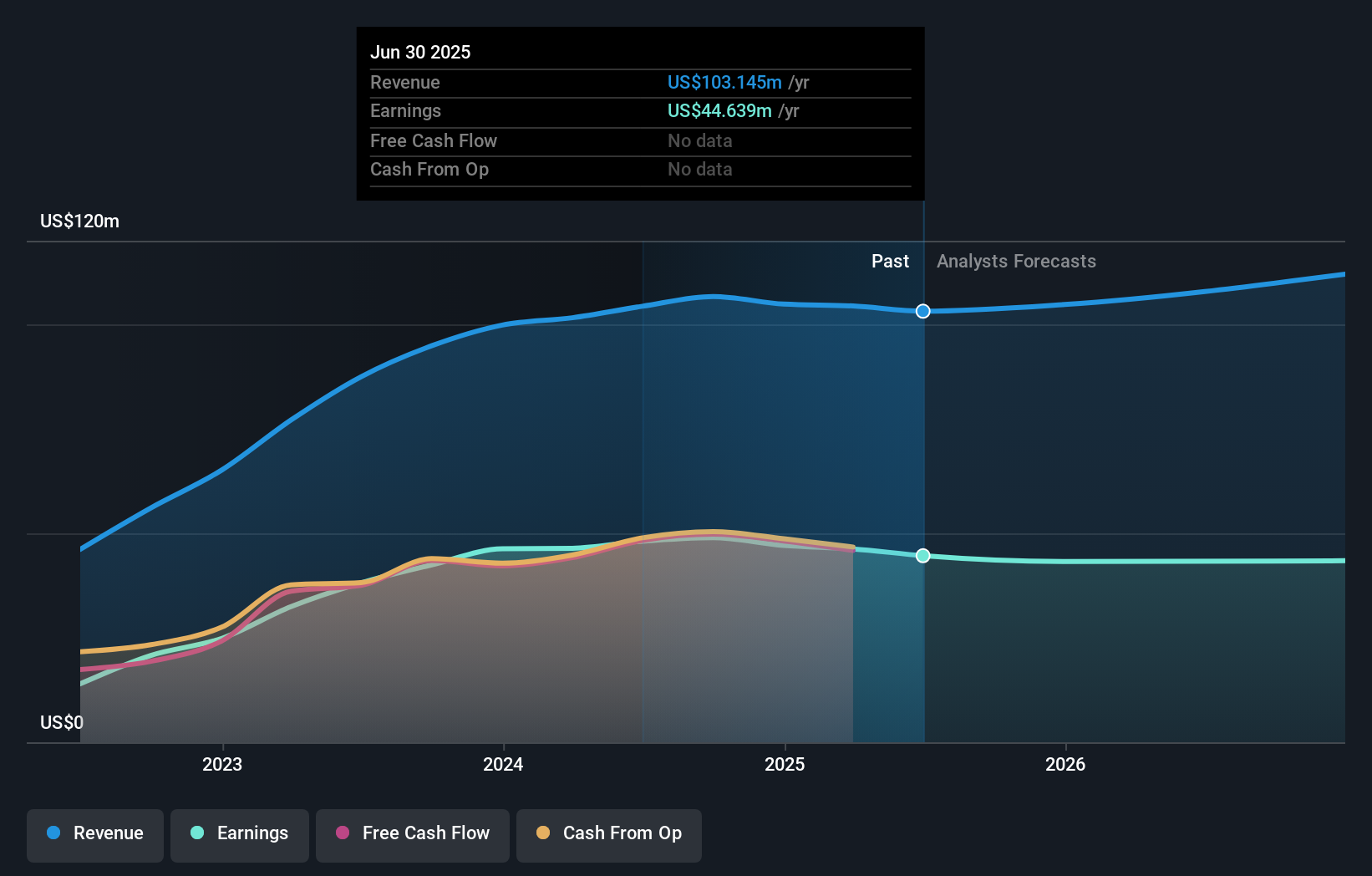Click the blue Revenue legend dot
Image resolution: width=1372 pixels, height=876 pixels.
53,833
